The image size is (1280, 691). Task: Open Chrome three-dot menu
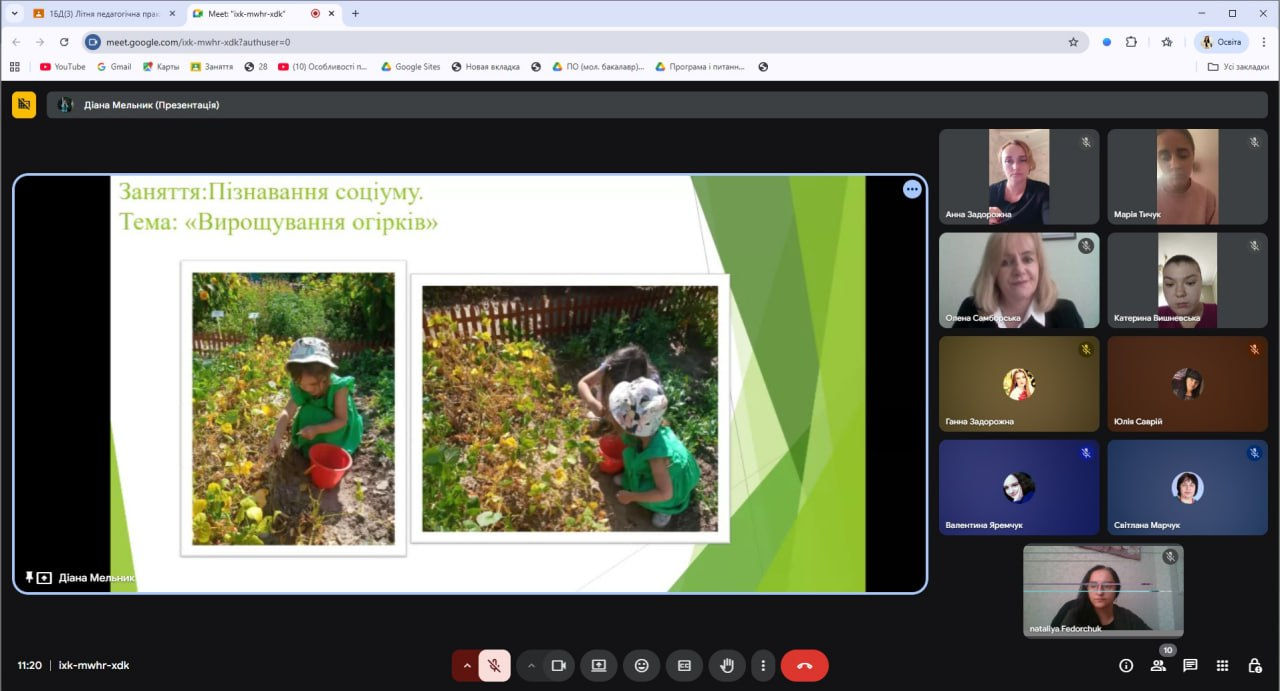point(1263,42)
